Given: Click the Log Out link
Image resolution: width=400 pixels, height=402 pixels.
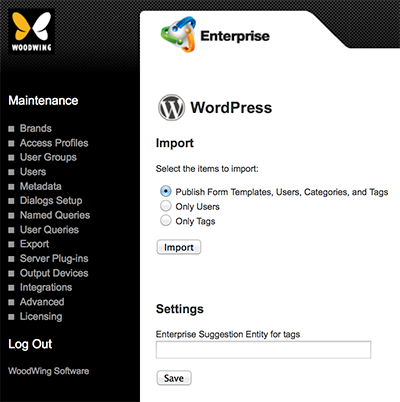Looking at the screenshot, I should [x=30, y=344].
